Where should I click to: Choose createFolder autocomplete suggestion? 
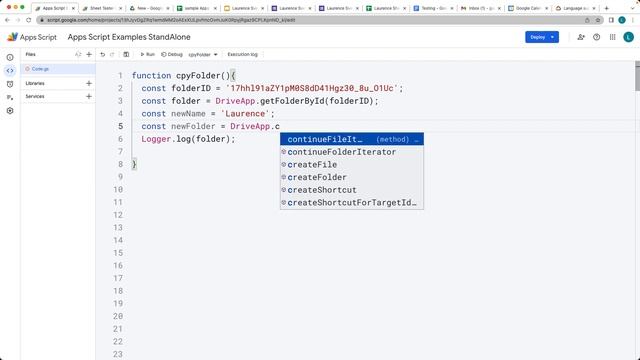coord(352,177)
